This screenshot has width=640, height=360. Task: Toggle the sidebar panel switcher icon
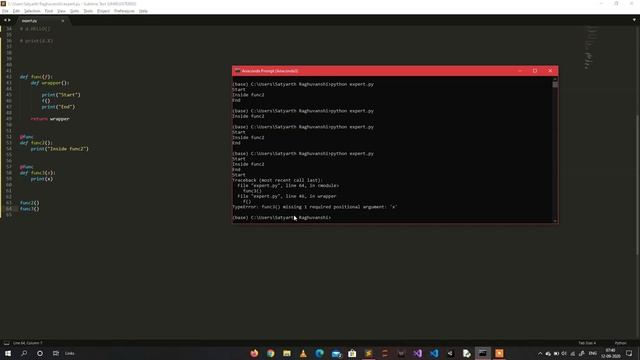coord(6,343)
